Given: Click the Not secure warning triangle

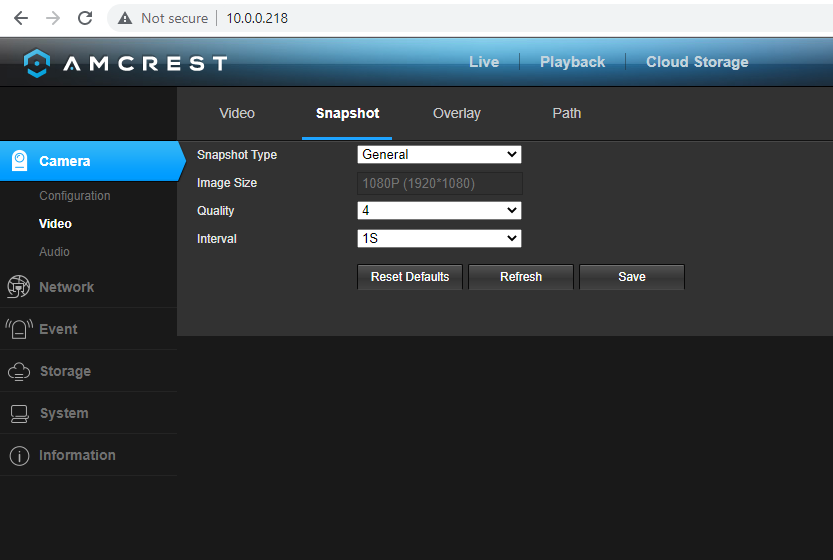Looking at the screenshot, I should pyautogui.click(x=125, y=19).
